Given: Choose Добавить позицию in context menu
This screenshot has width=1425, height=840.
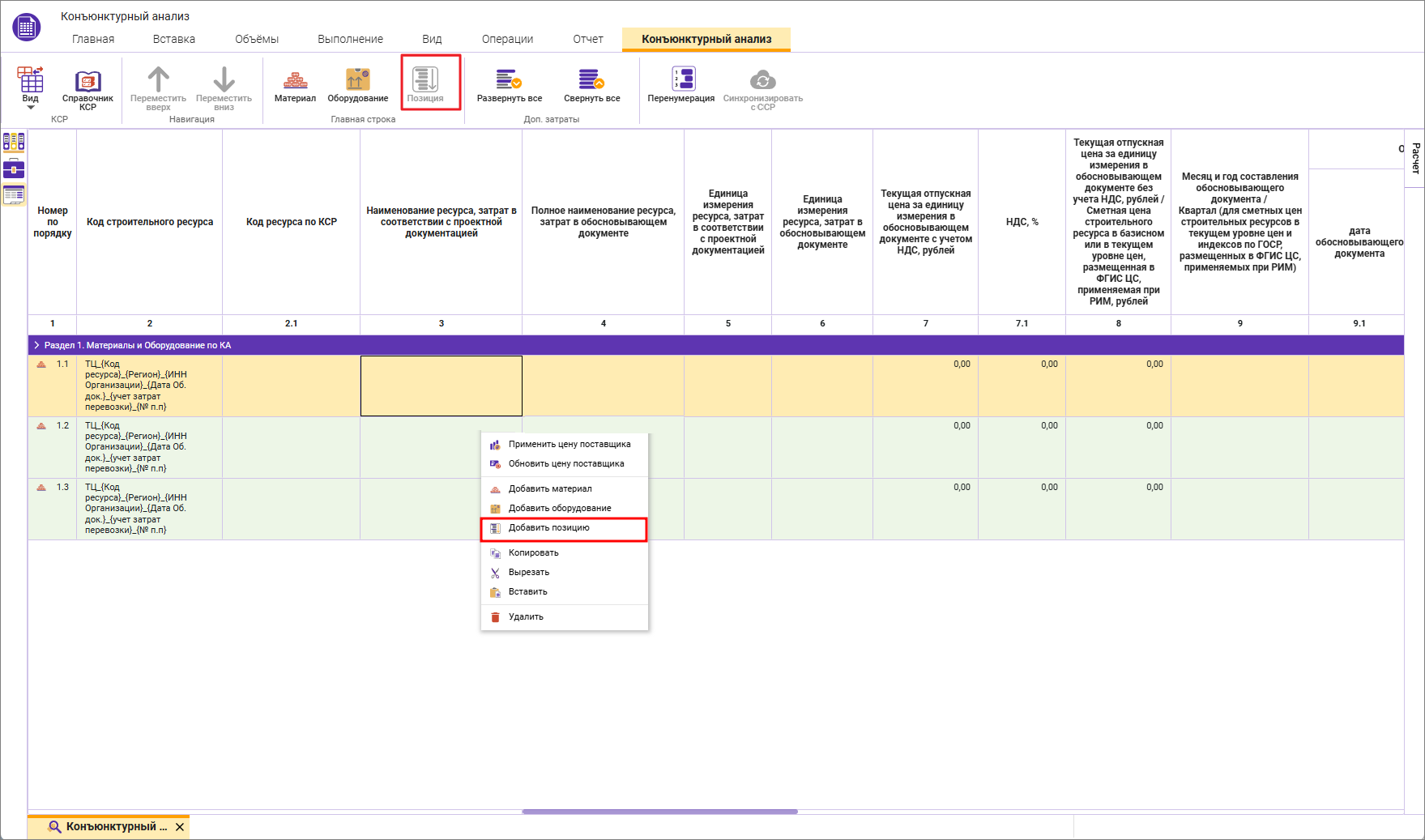Looking at the screenshot, I should point(549,528).
